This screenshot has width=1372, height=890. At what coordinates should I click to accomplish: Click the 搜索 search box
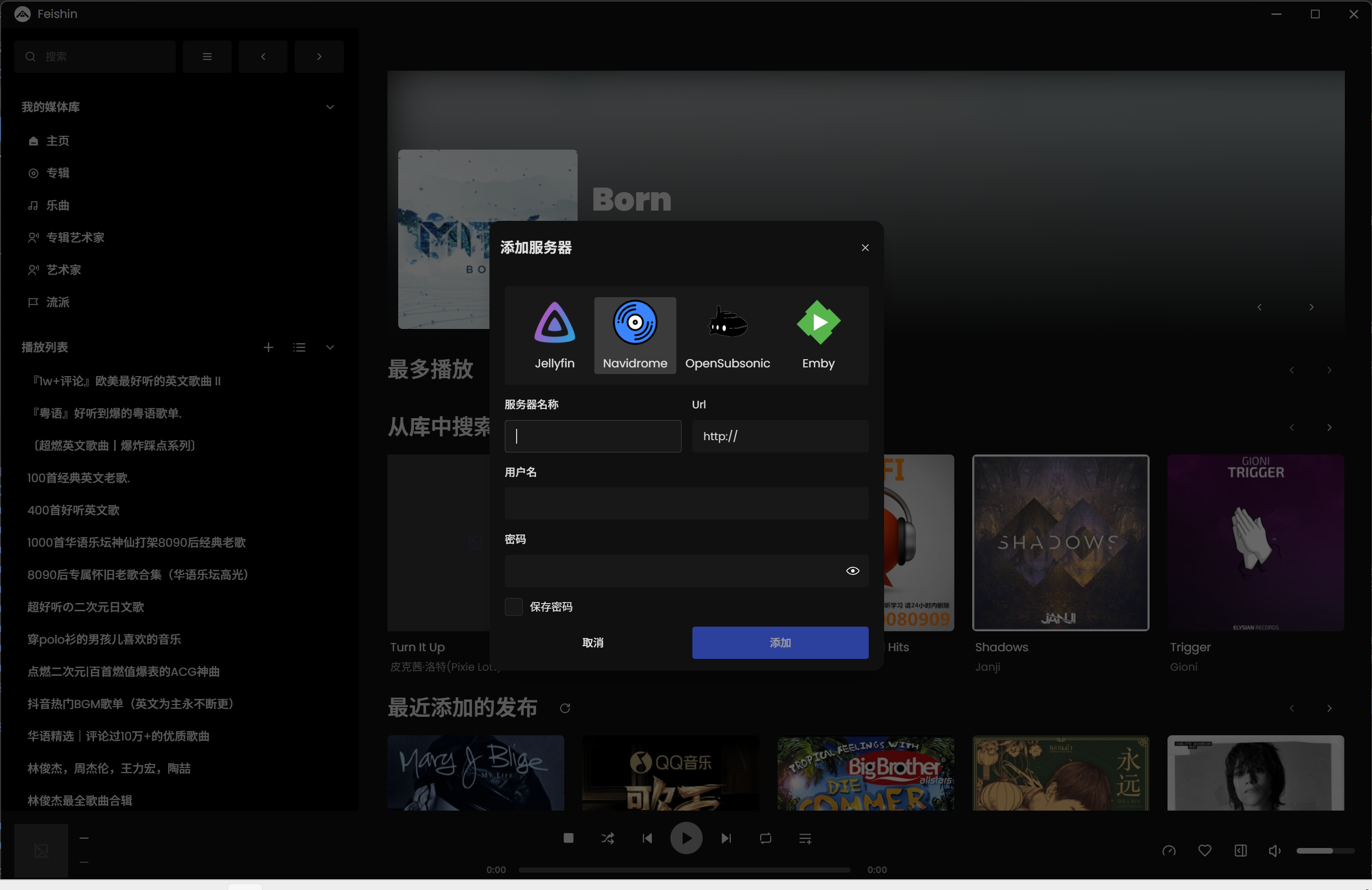[95, 56]
